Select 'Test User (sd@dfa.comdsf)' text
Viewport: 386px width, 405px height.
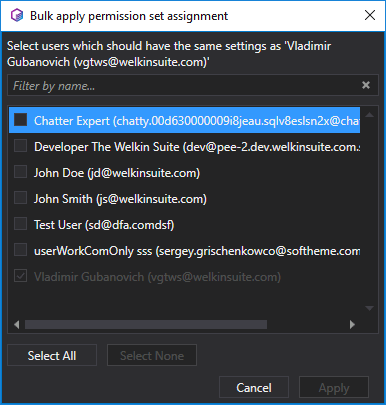104,225
